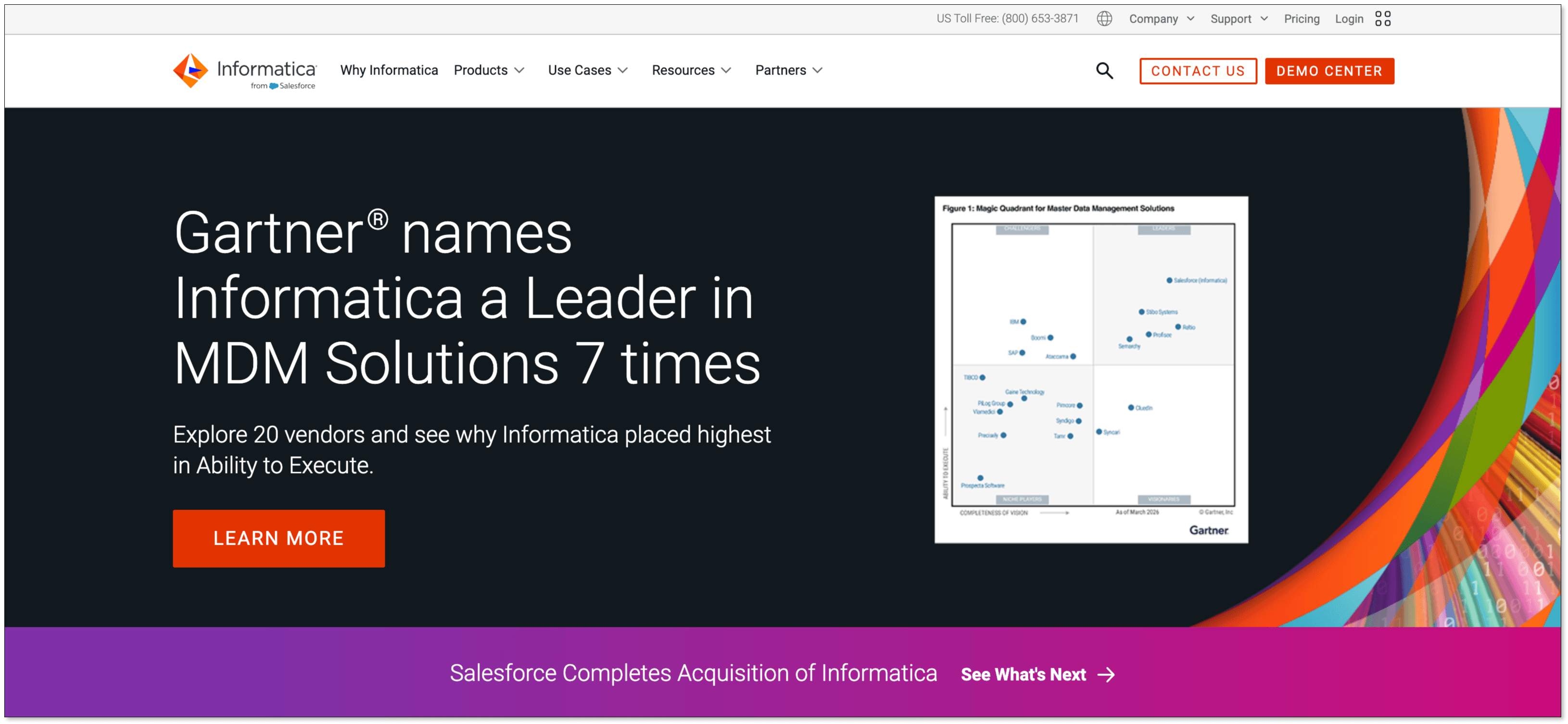Expand the Resources menu

pos(692,70)
